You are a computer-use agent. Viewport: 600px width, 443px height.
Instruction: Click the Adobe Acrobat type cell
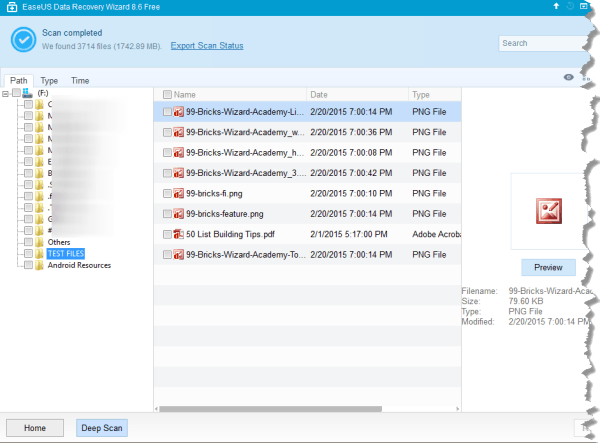click(436, 234)
